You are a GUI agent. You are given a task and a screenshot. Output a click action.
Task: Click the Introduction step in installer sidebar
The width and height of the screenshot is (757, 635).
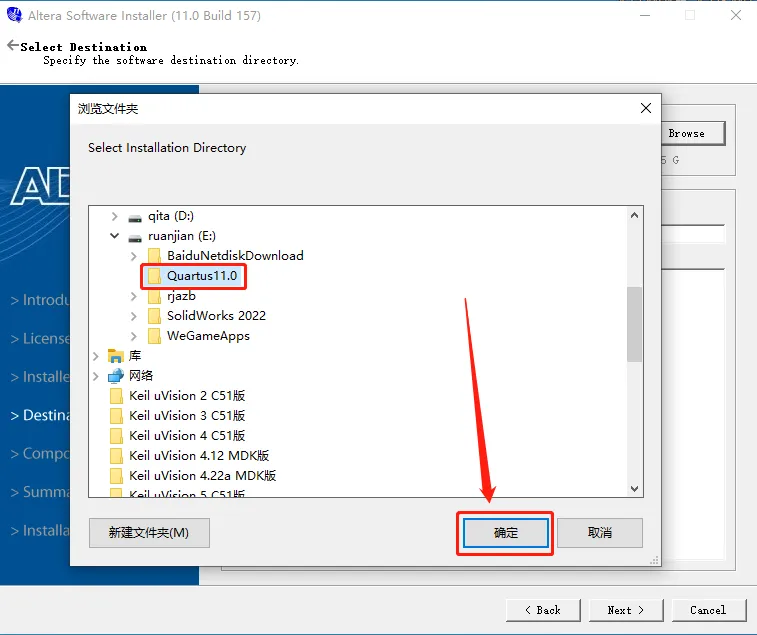coord(40,300)
